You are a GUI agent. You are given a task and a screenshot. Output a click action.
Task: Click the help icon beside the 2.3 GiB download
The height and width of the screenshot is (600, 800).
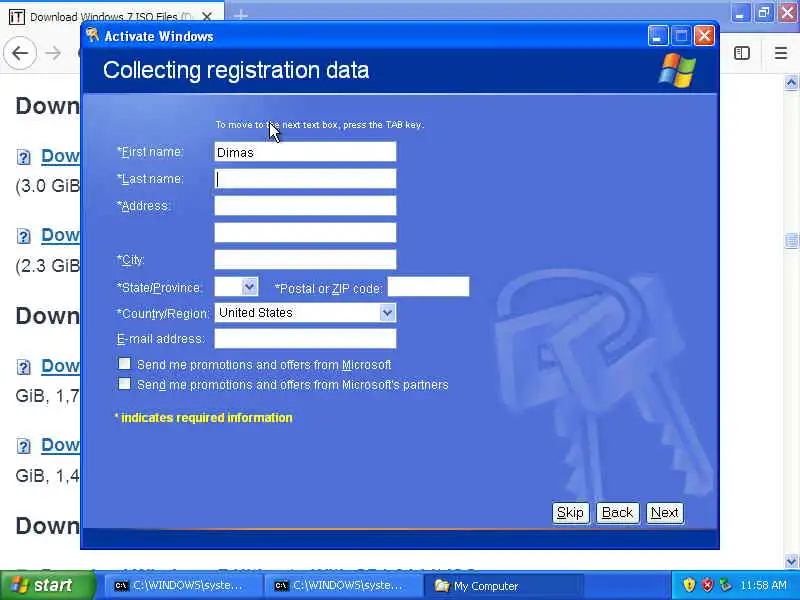23,236
